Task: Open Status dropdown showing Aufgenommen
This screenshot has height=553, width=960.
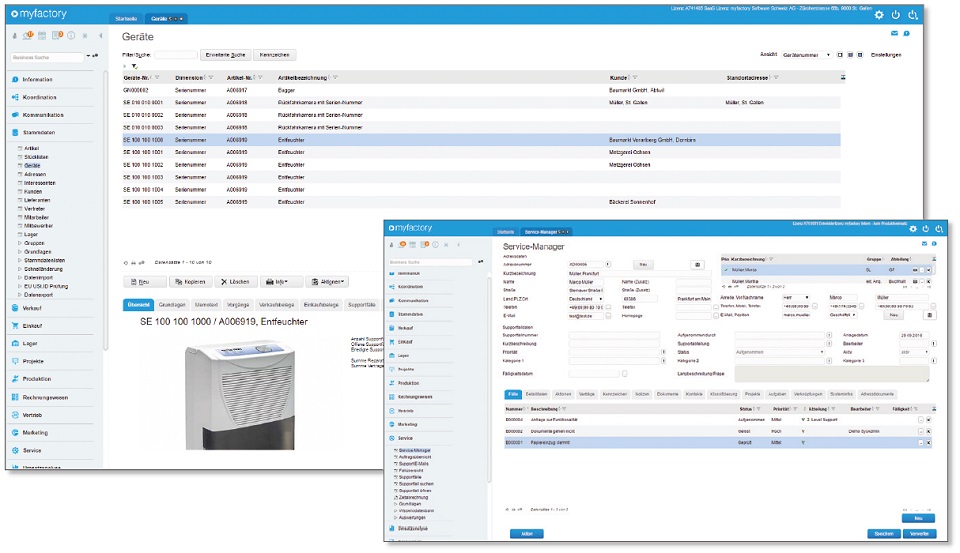Action: coord(779,353)
